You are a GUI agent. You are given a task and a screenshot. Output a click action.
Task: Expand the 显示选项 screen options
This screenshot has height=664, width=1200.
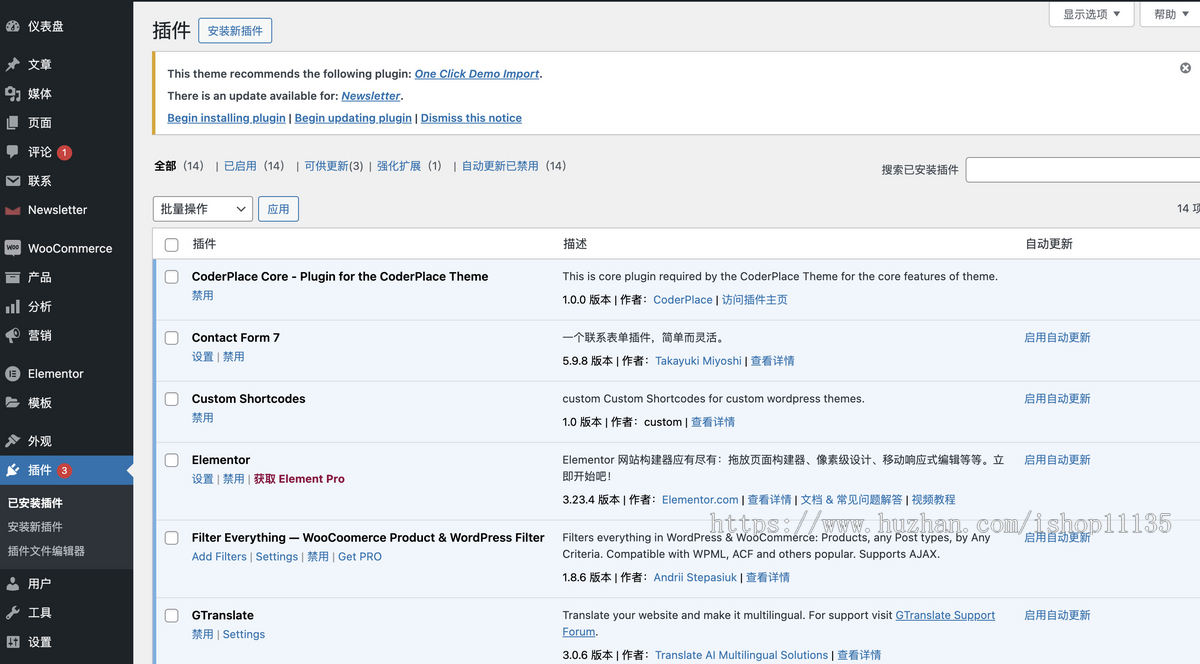(x=1091, y=14)
